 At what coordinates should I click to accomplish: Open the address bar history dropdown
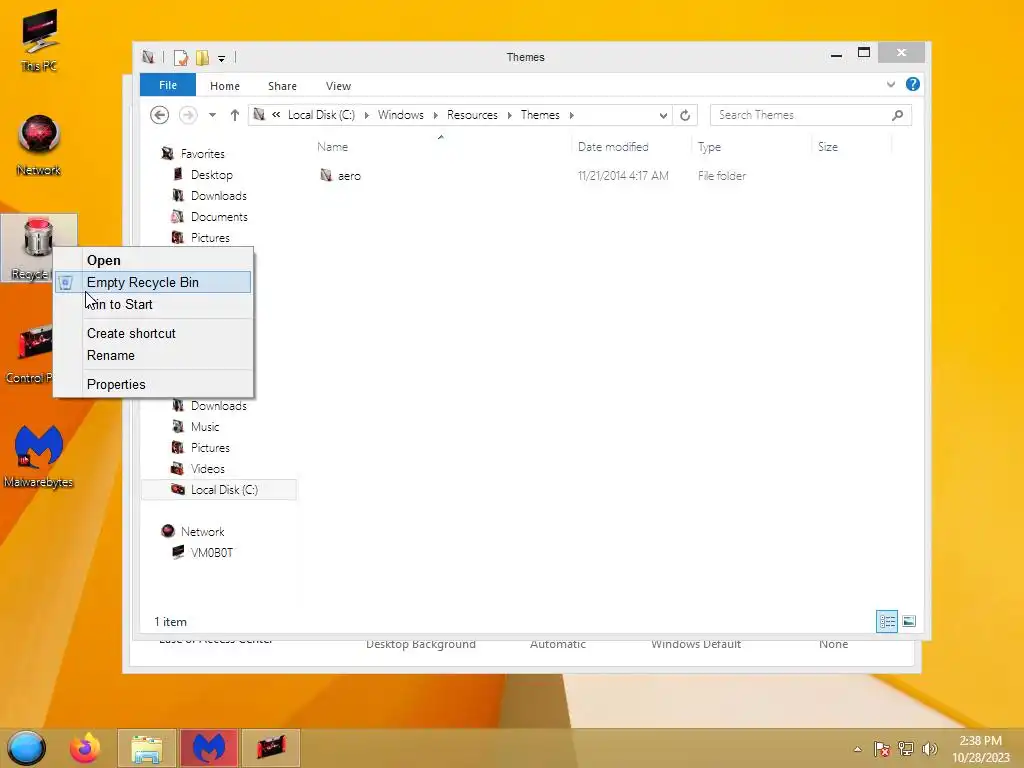coord(663,116)
